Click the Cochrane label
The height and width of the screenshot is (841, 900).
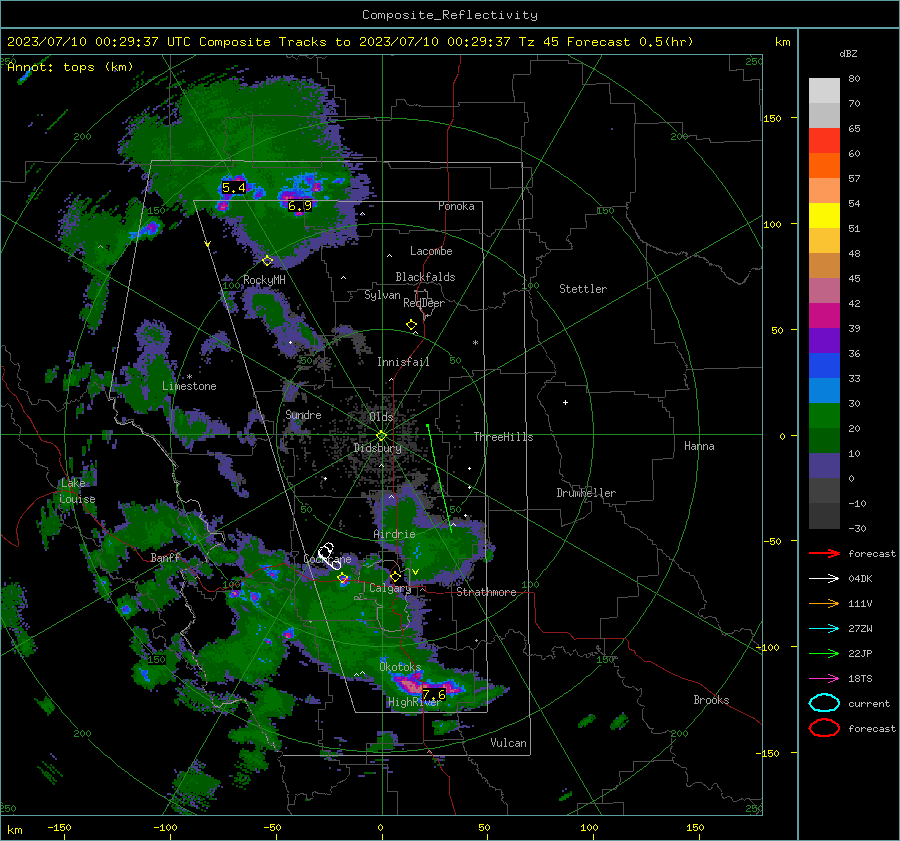click(x=327, y=559)
